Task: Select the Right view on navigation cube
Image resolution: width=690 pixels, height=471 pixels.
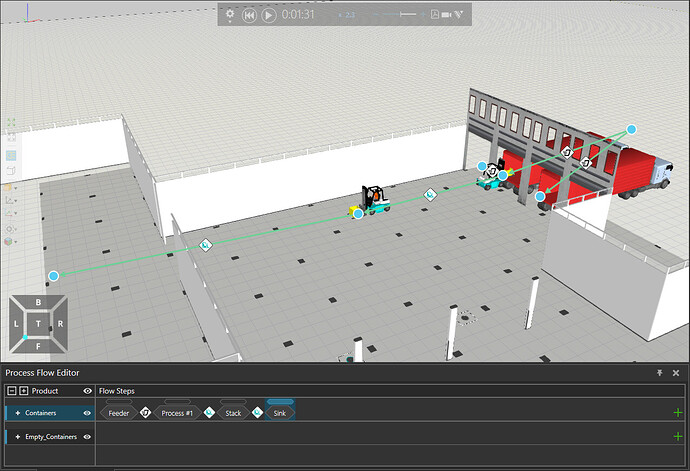Action: (x=60, y=324)
